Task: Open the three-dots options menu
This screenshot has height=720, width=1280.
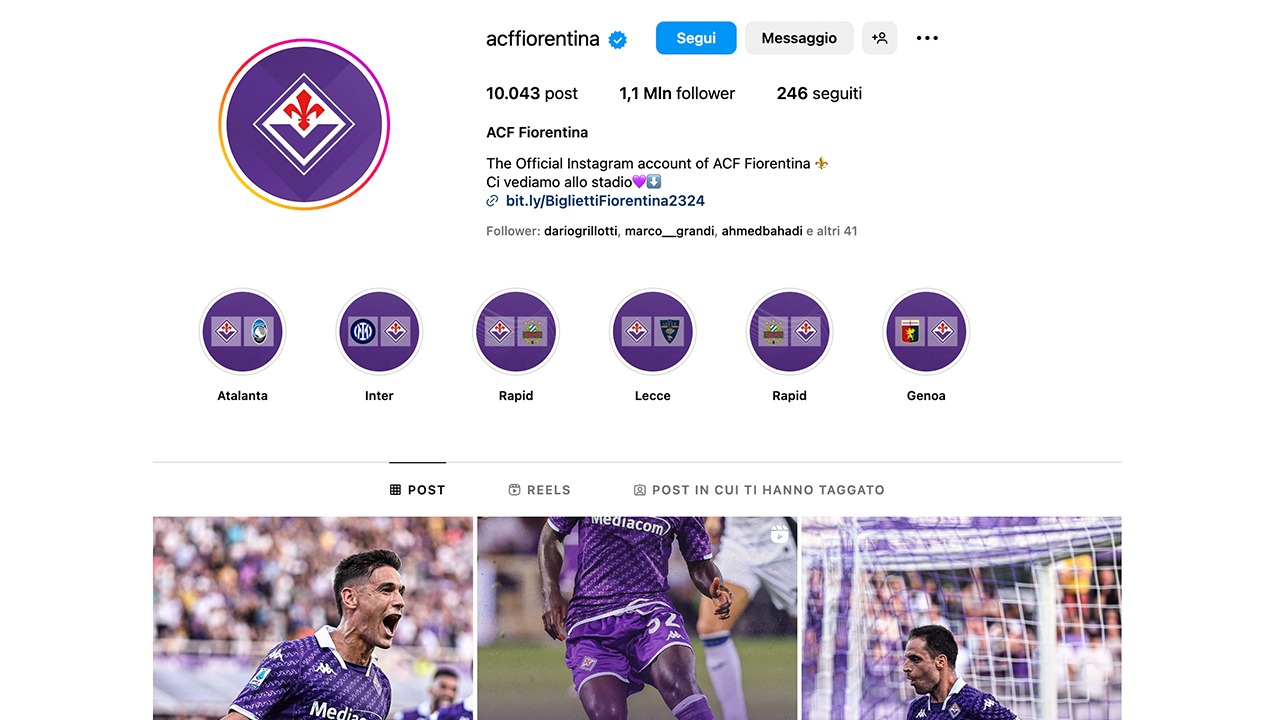Action: tap(927, 38)
